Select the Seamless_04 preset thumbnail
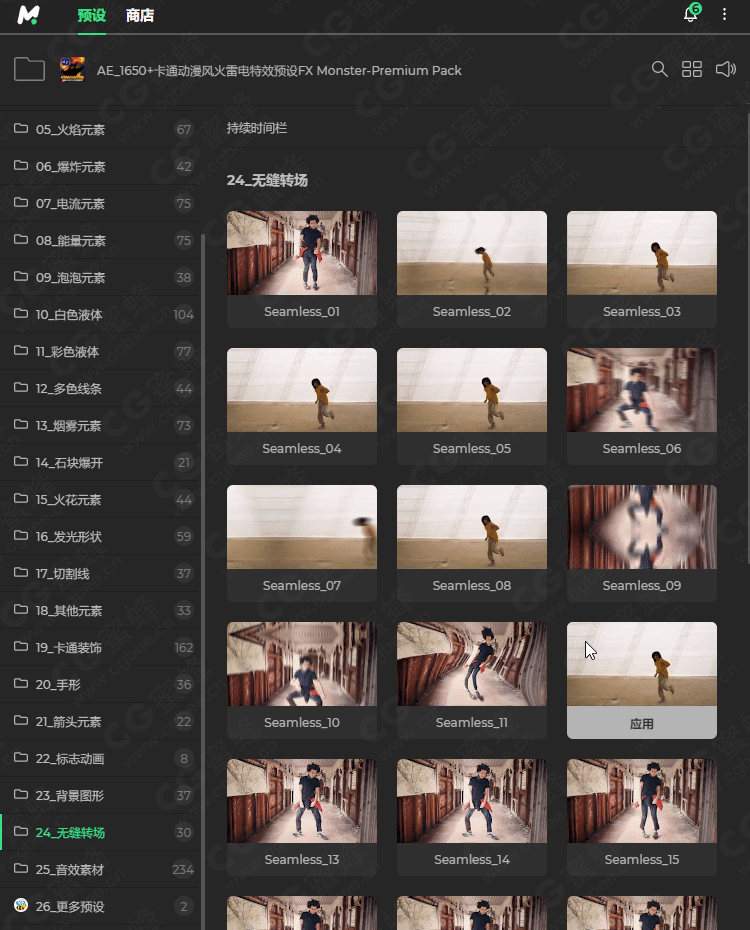 (302, 390)
